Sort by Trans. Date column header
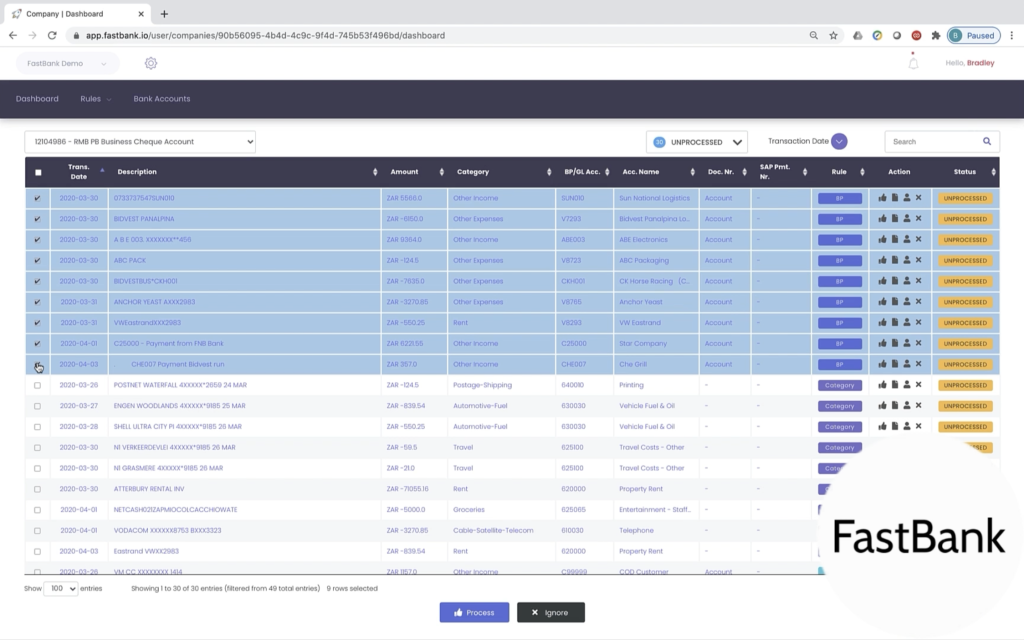The image size is (1024, 640). 79,172
